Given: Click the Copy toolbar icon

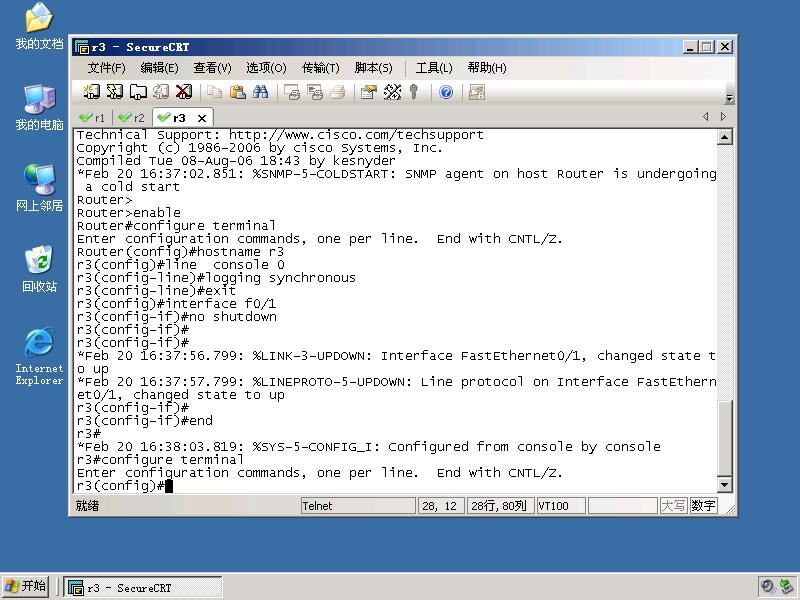Looking at the screenshot, I should click(x=214, y=92).
